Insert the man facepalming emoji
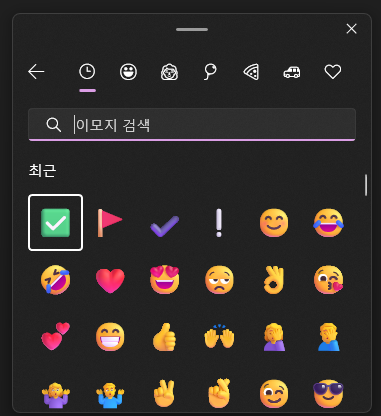Viewport: 381px width, 416px height. coord(329,337)
